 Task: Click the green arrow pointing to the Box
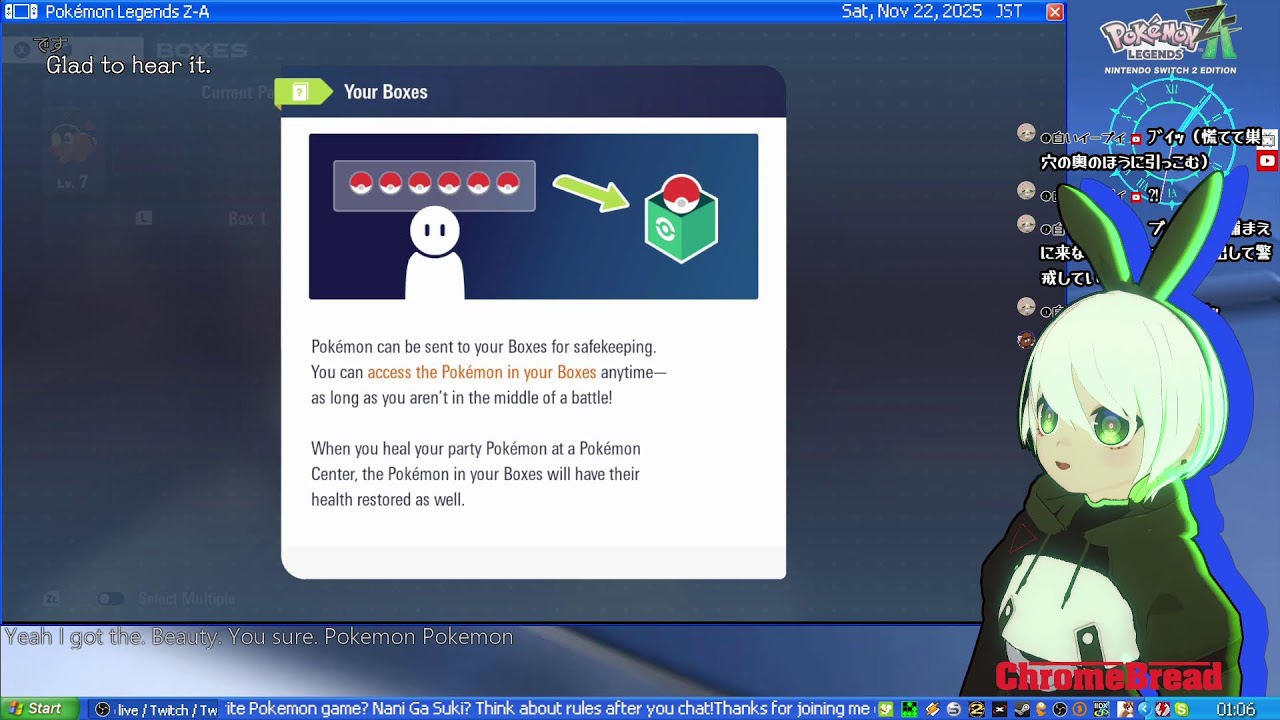click(x=591, y=193)
